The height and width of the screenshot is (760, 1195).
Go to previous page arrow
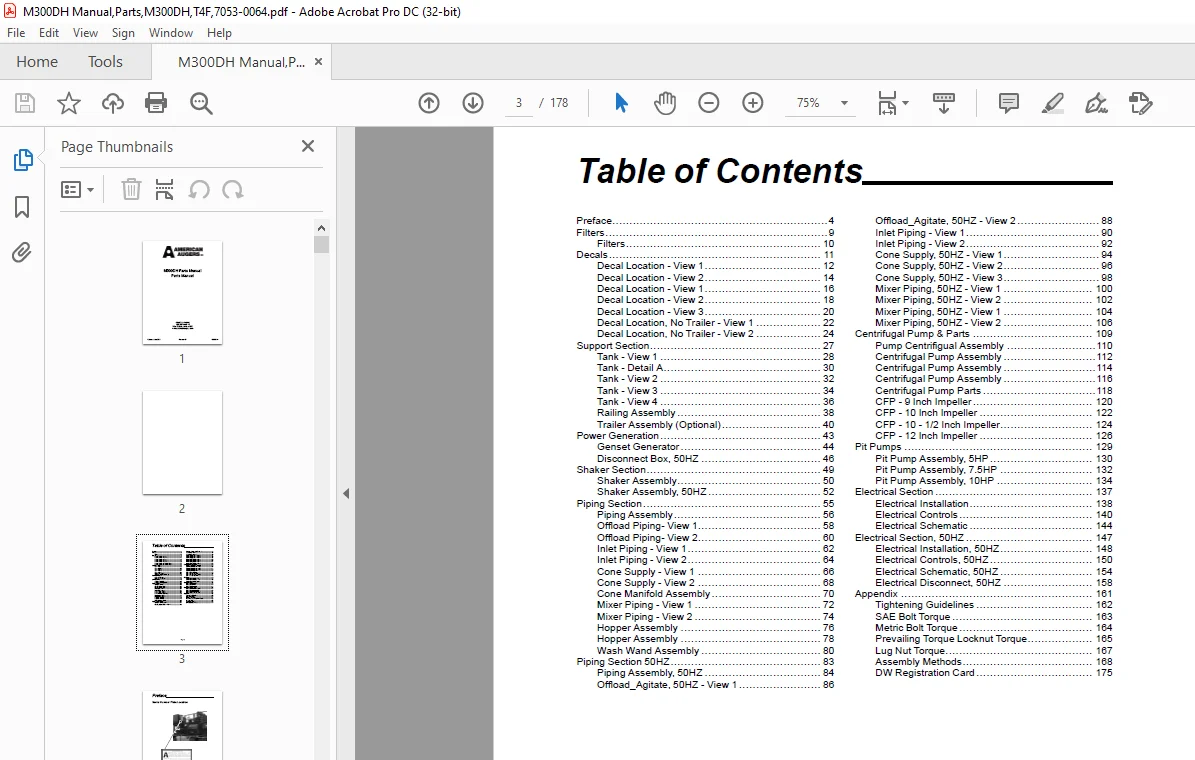[429, 103]
